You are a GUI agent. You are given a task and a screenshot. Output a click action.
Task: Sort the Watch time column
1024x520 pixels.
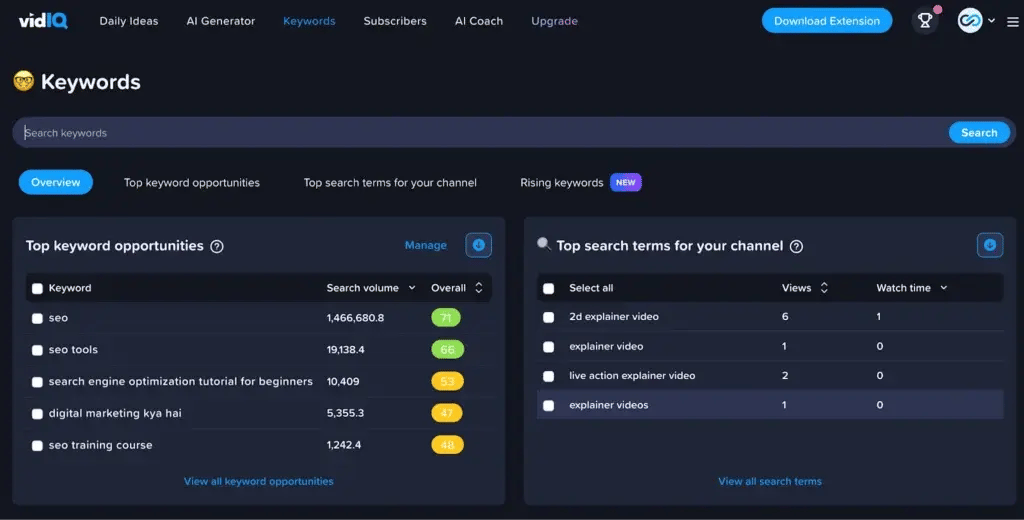(943, 288)
